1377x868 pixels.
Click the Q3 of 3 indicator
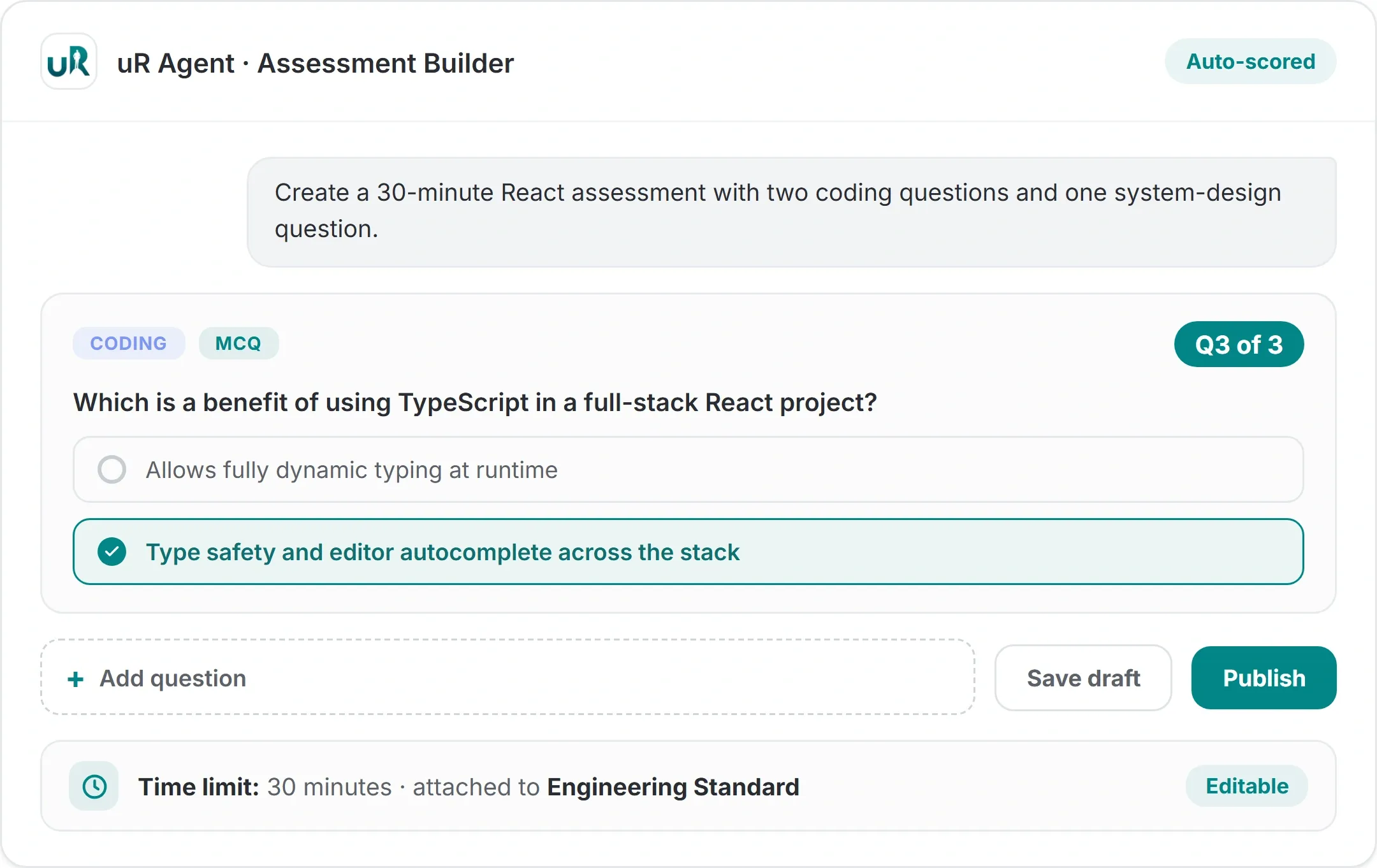pyautogui.click(x=1239, y=344)
